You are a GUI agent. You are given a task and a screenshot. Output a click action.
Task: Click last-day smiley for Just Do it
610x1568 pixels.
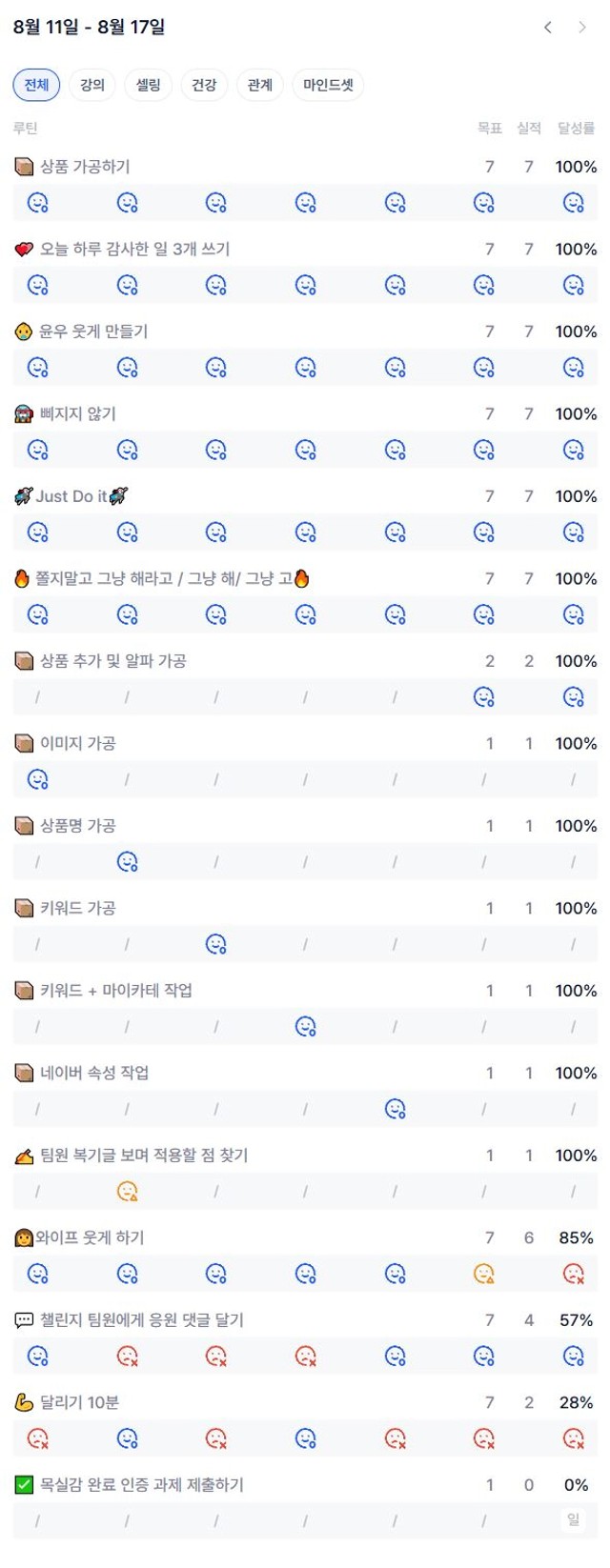coord(573,532)
